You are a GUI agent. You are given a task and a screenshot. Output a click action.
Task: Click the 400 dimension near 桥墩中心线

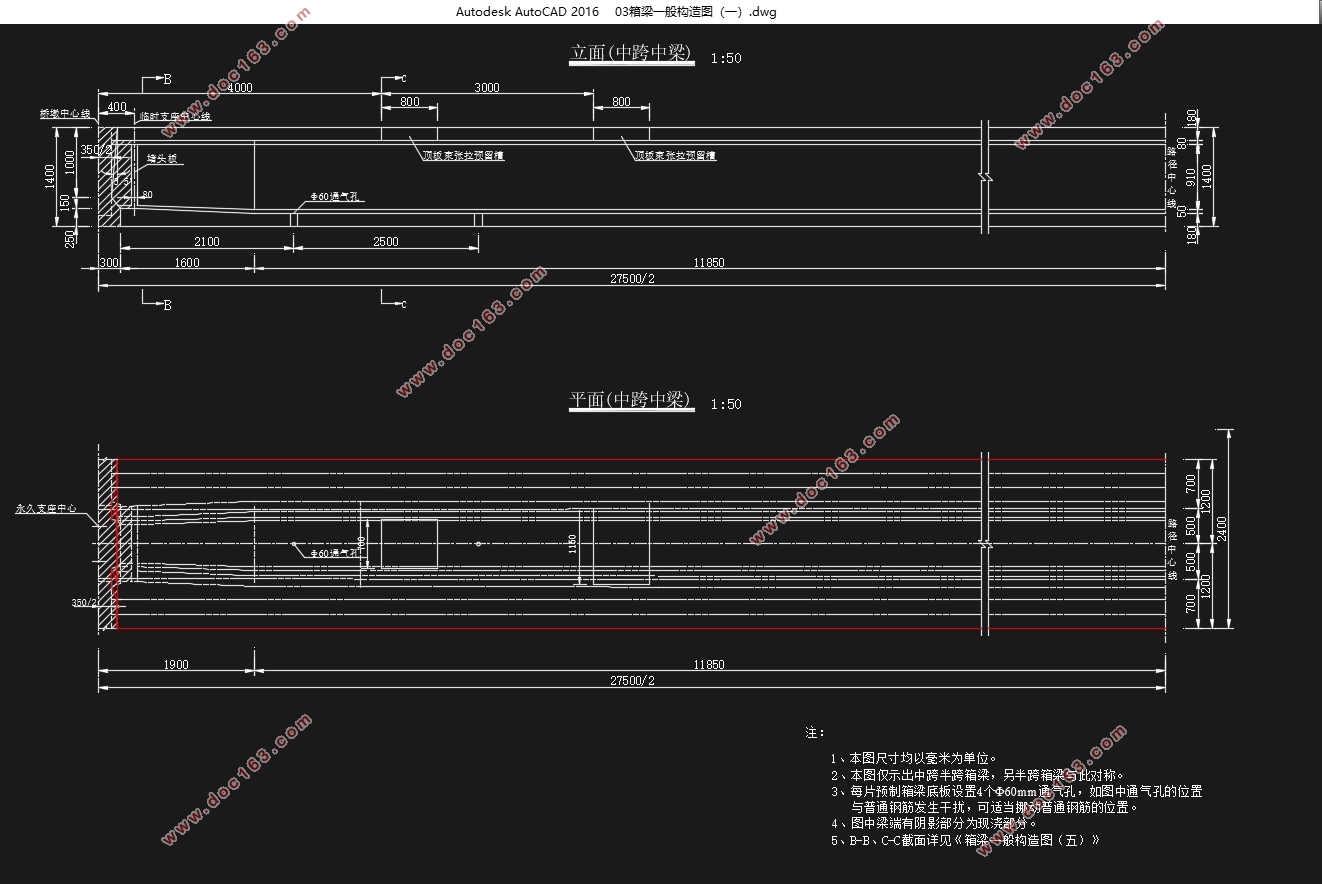[117, 106]
